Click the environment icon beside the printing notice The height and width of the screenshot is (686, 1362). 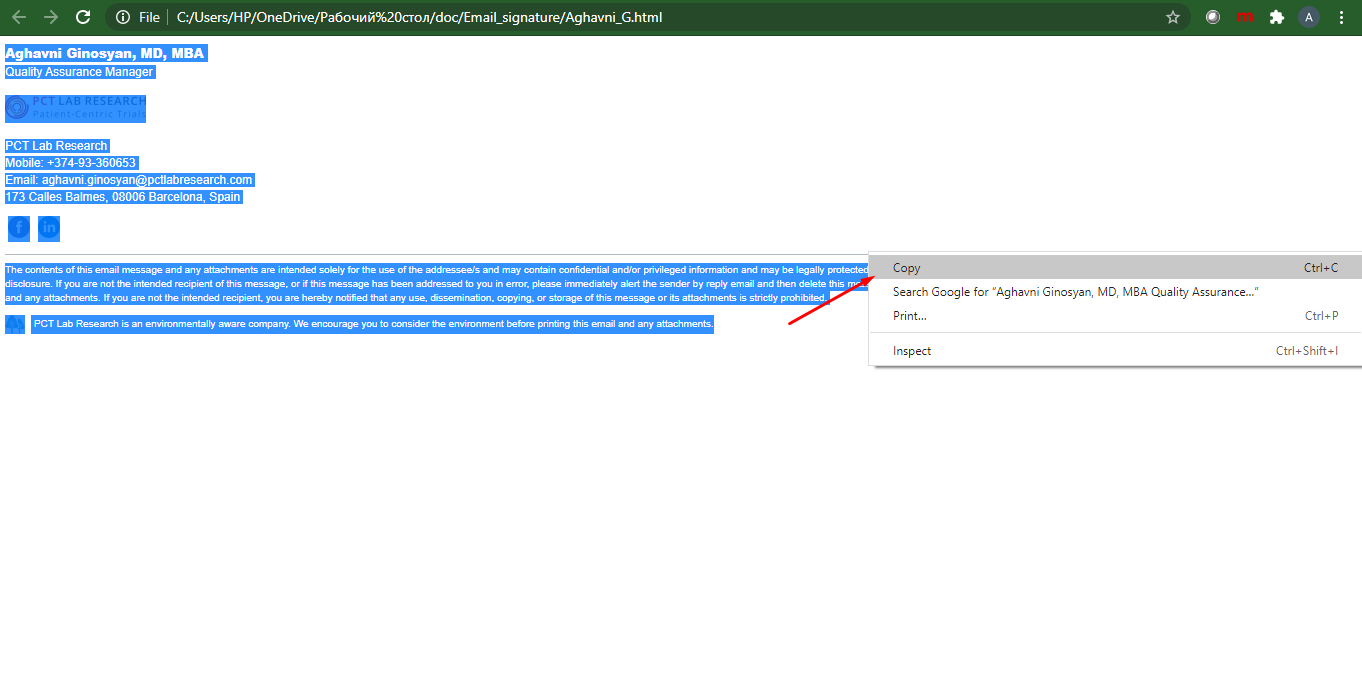point(15,324)
